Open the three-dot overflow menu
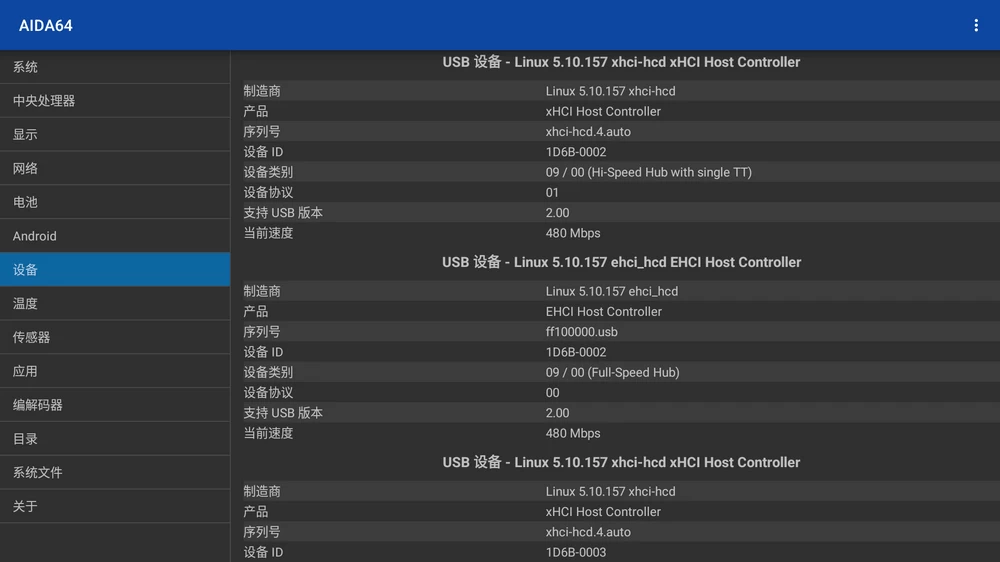The width and height of the screenshot is (1000, 562). pyautogui.click(x=976, y=25)
